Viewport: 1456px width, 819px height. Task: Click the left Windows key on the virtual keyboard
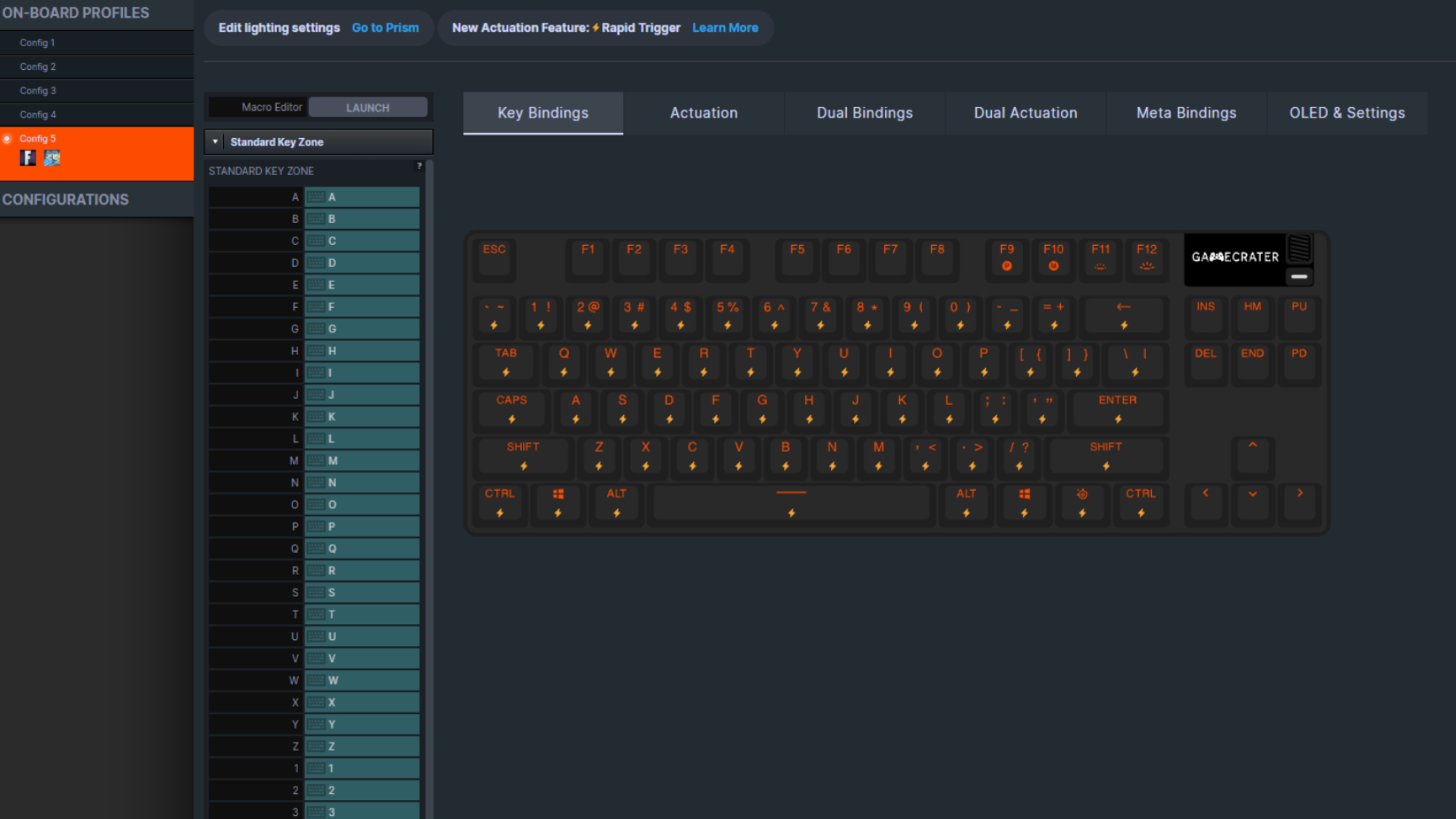pos(559,504)
